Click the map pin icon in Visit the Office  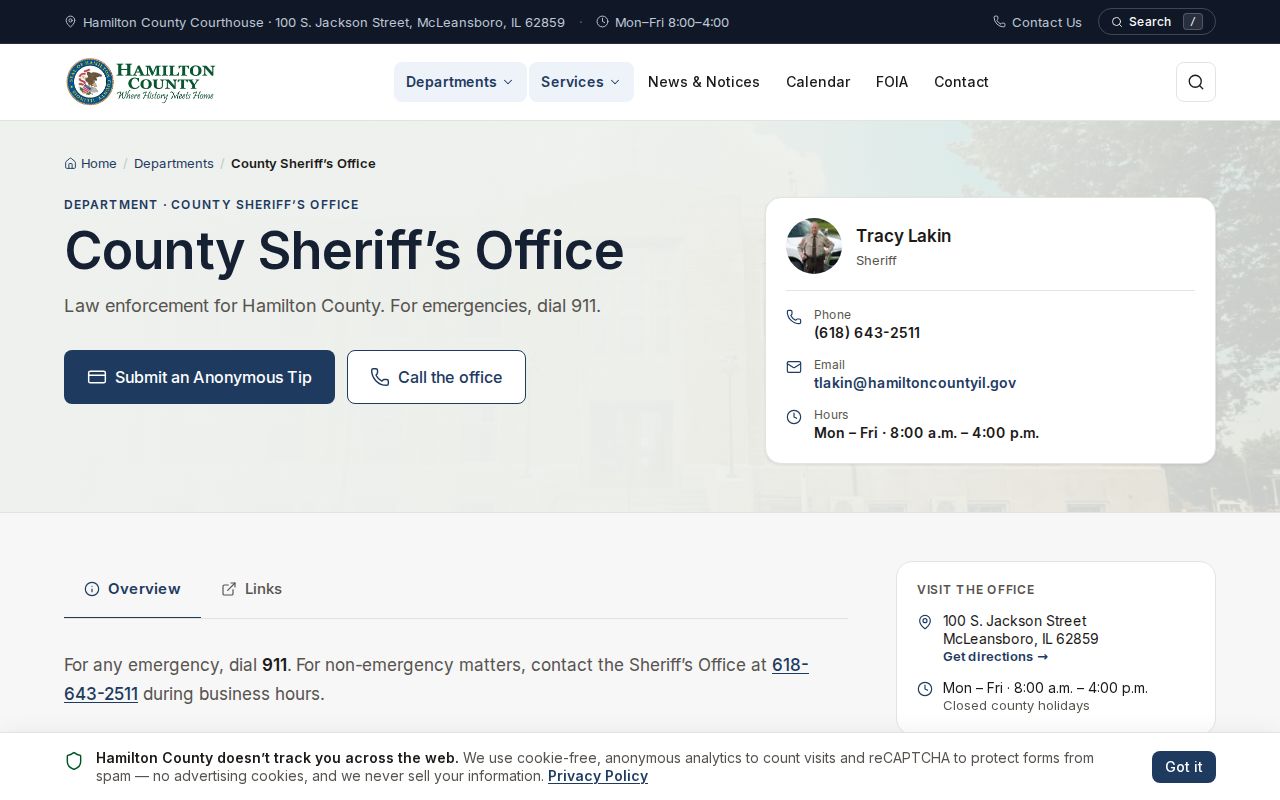point(925,622)
